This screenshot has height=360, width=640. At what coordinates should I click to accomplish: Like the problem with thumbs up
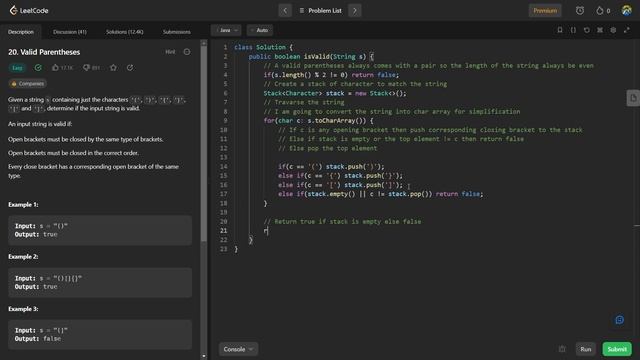tap(56, 68)
